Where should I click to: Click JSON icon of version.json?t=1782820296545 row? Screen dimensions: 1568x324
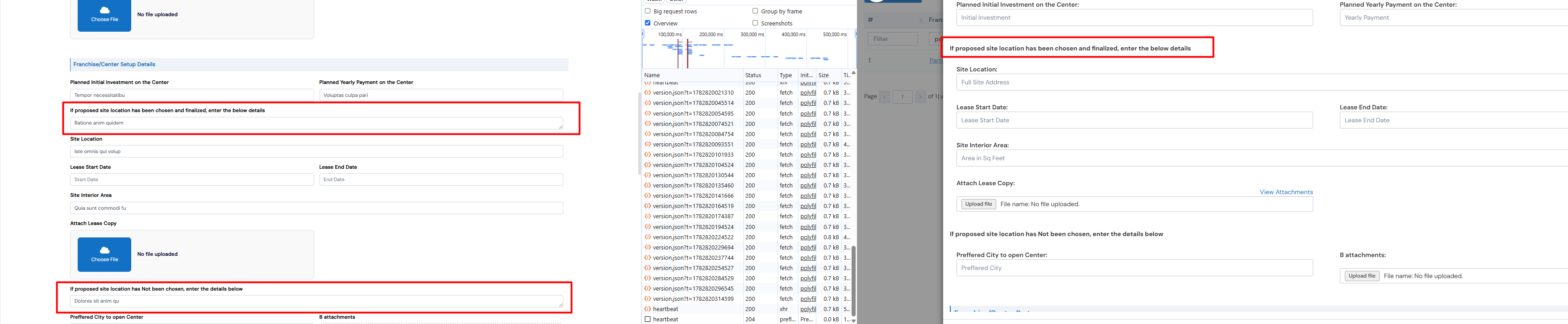648,289
